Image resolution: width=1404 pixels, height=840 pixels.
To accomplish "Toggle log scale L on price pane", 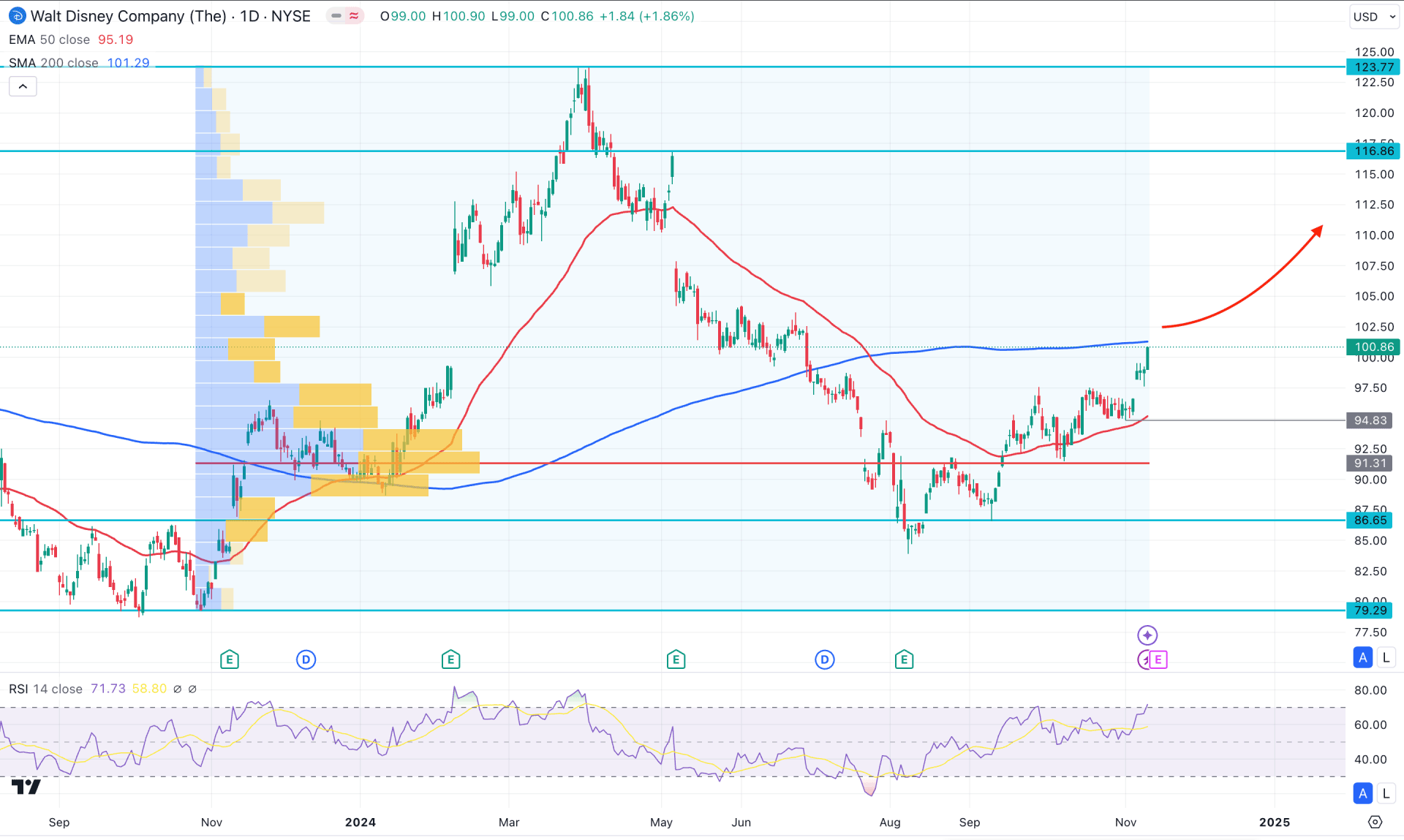I will pyautogui.click(x=1386, y=657).
